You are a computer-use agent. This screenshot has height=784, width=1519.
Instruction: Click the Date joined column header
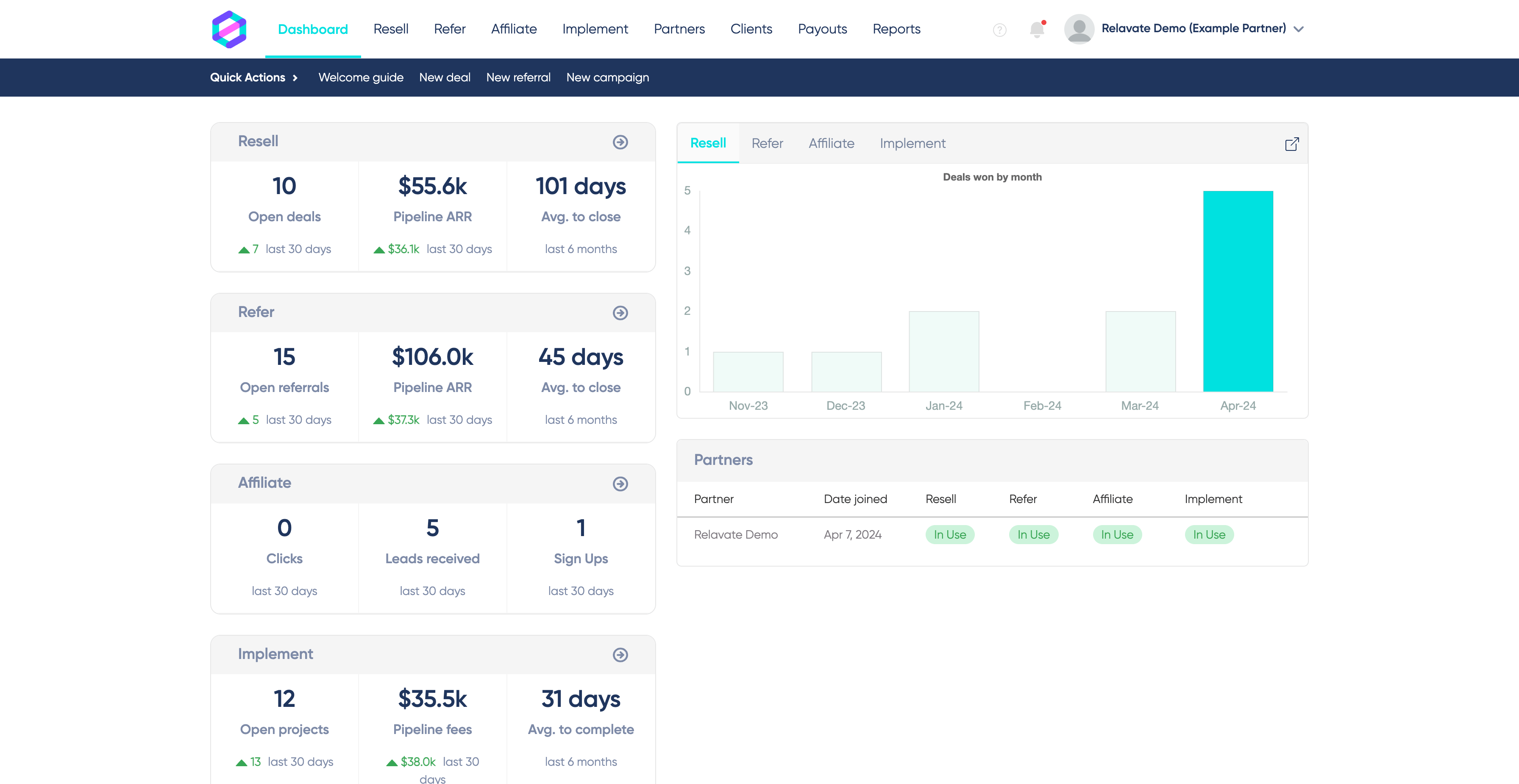[855, 499]
